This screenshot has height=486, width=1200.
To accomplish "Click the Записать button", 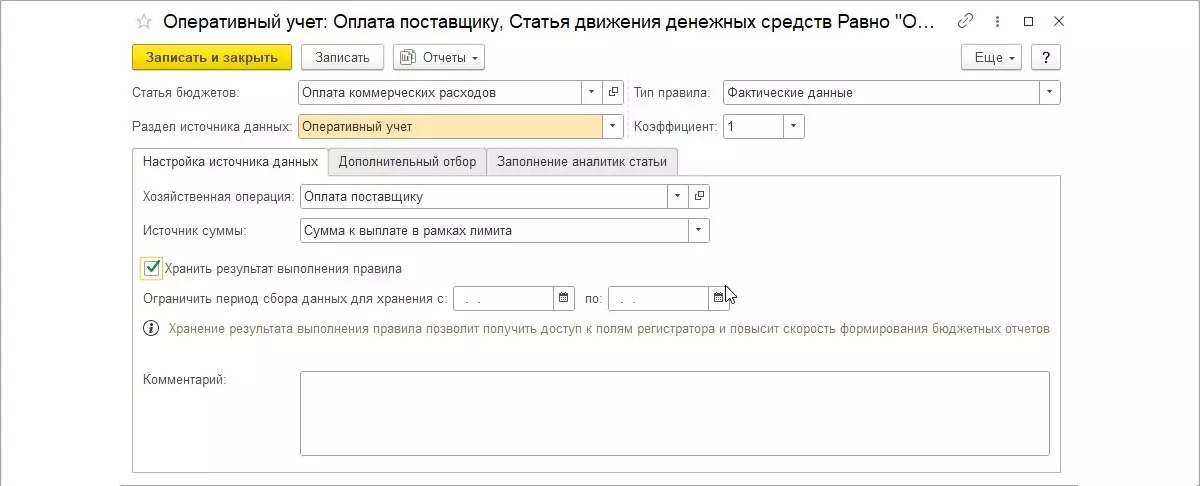I will point(342,58).
